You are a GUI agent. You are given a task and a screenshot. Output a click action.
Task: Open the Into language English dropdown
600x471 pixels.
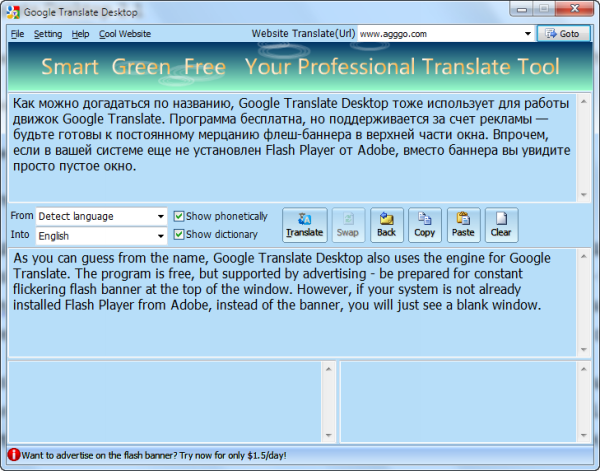(101, 236)
